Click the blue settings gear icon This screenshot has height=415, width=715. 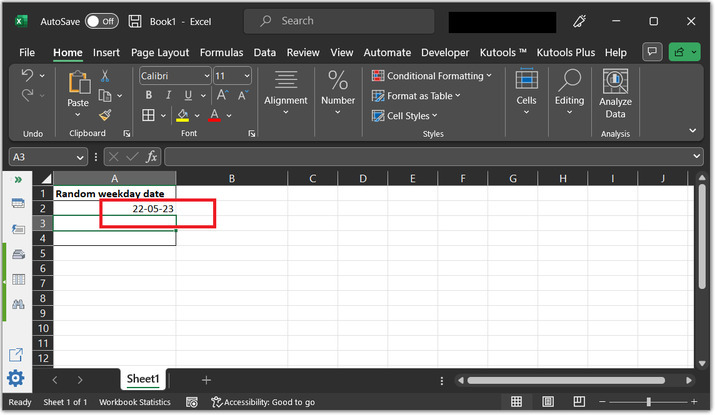[16, 378]
